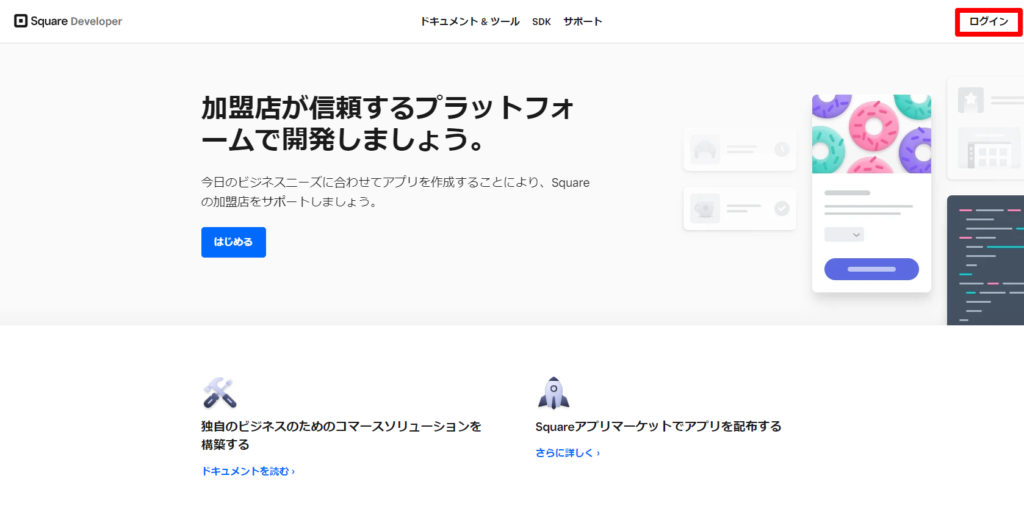
Task: Click the rocket icon
Action: pyautogui.click(x=553, y=393)
